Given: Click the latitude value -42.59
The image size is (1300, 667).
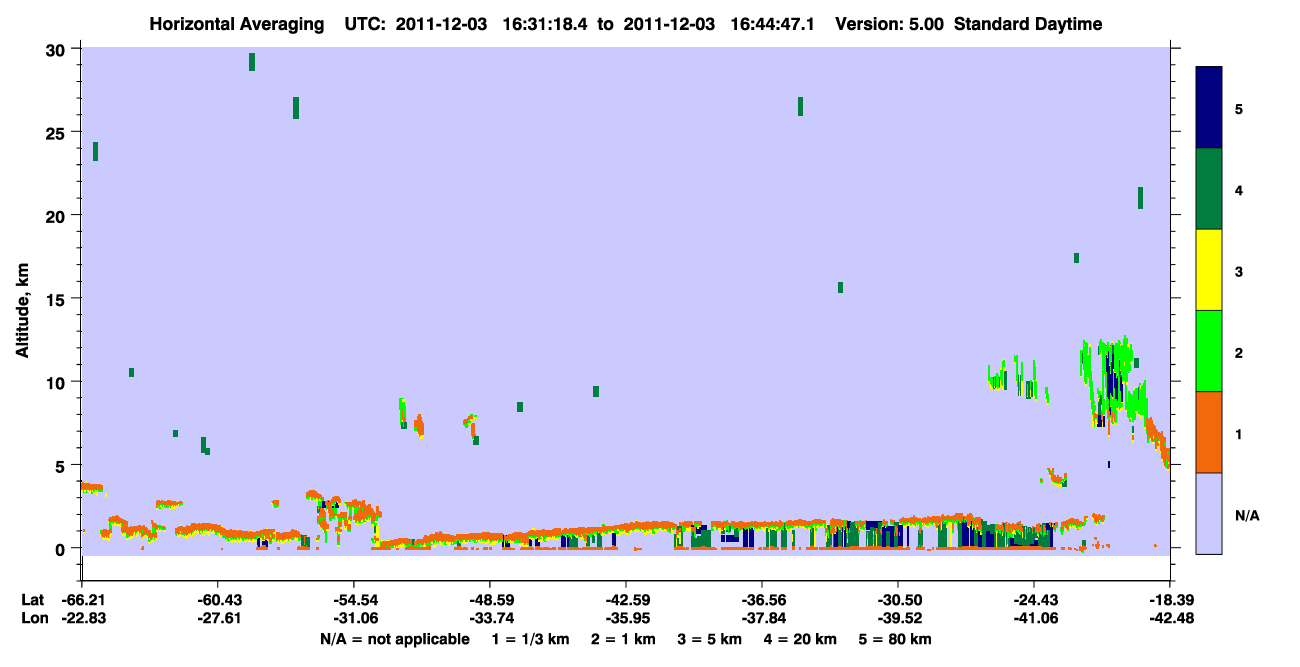Looking at the screenshot, I should point(626,600).
